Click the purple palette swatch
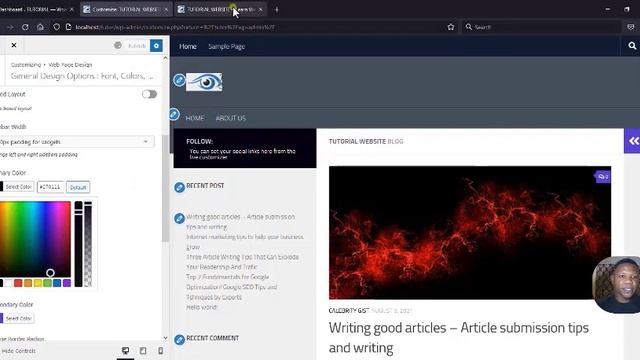The image size is (640, 360). coord(67,283)
